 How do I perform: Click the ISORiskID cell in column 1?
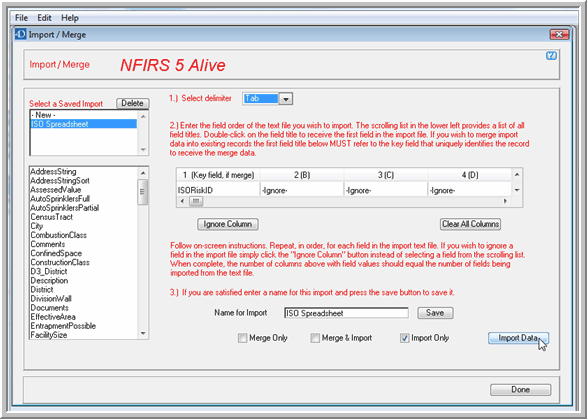point(218,190)
